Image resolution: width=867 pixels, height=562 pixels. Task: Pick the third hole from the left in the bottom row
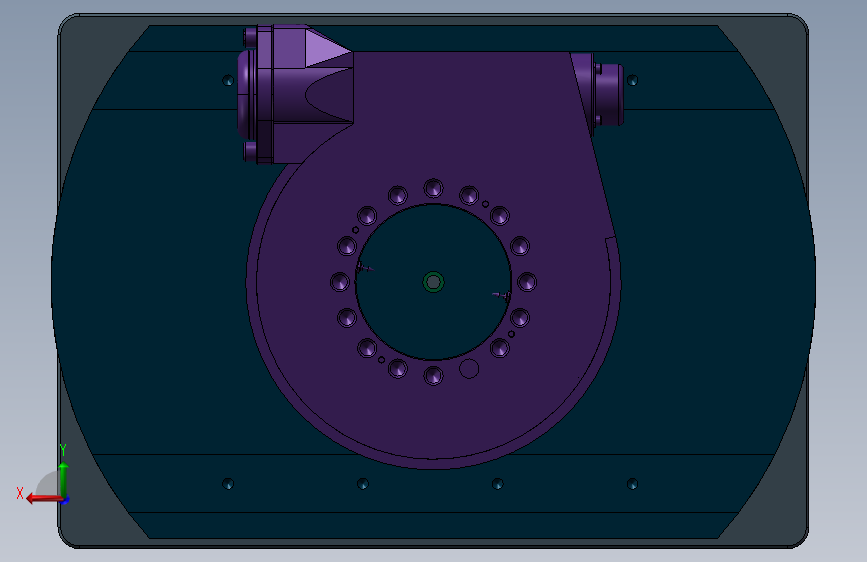pyautogui.click(x=498, y=484)
